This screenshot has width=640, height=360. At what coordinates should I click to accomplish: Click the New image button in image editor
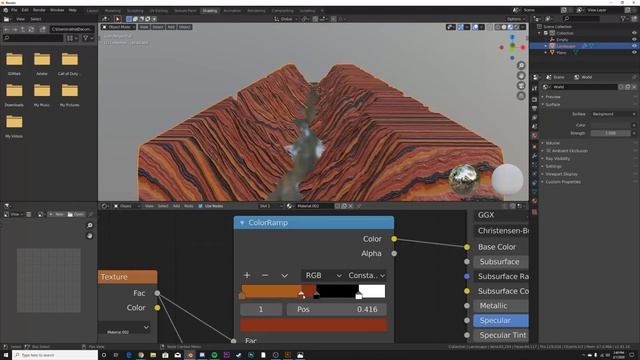point(57,214)
